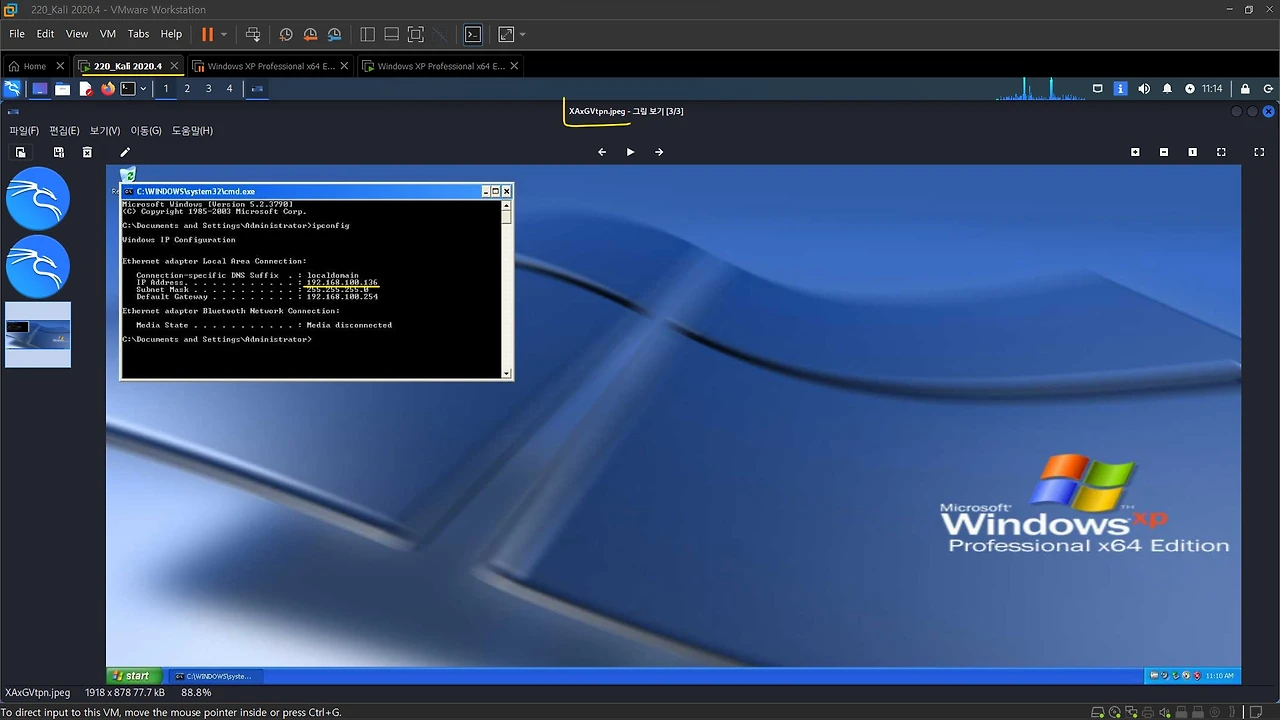Expand the stretch guest dropdown arrow
This screenshot has width=1280, height=720.
522,34
